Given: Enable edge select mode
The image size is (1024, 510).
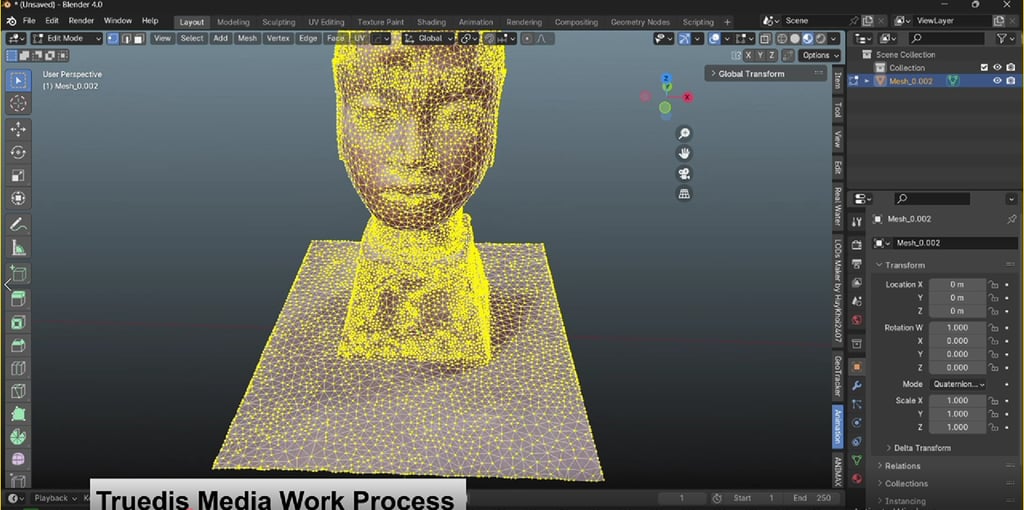Looking at the screenshot, I should pyautogui.click(x=126, y=39).
